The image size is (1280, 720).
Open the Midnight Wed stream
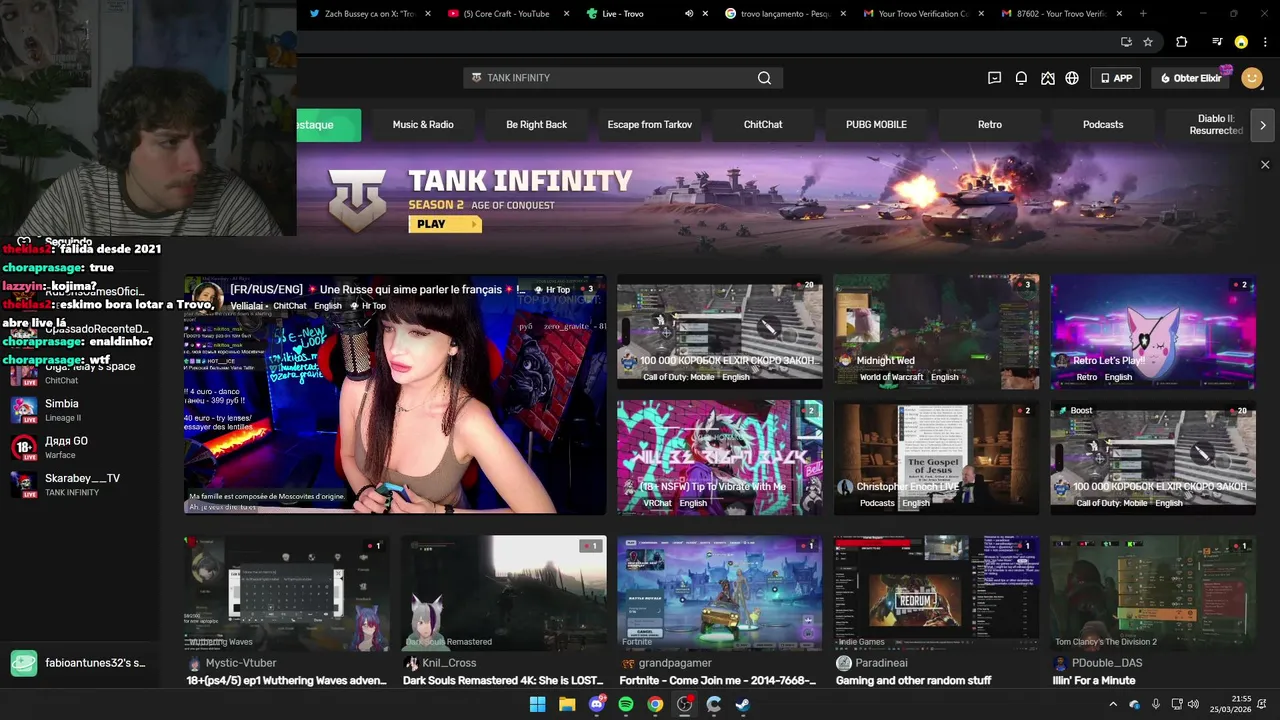coord(936,332)
